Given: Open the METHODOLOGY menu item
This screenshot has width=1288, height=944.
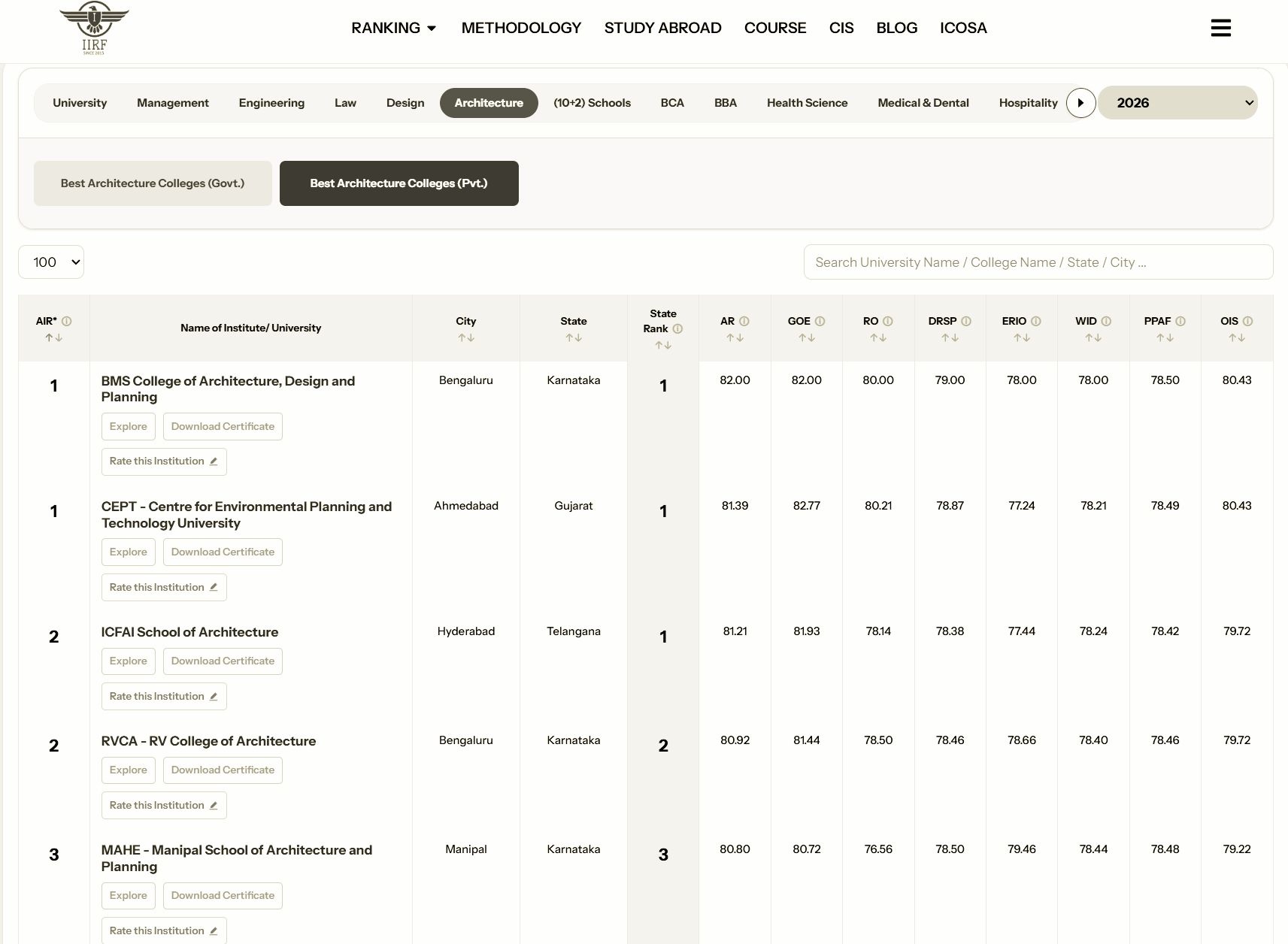Looking at the screenshot, I should [x=521, y=28].
